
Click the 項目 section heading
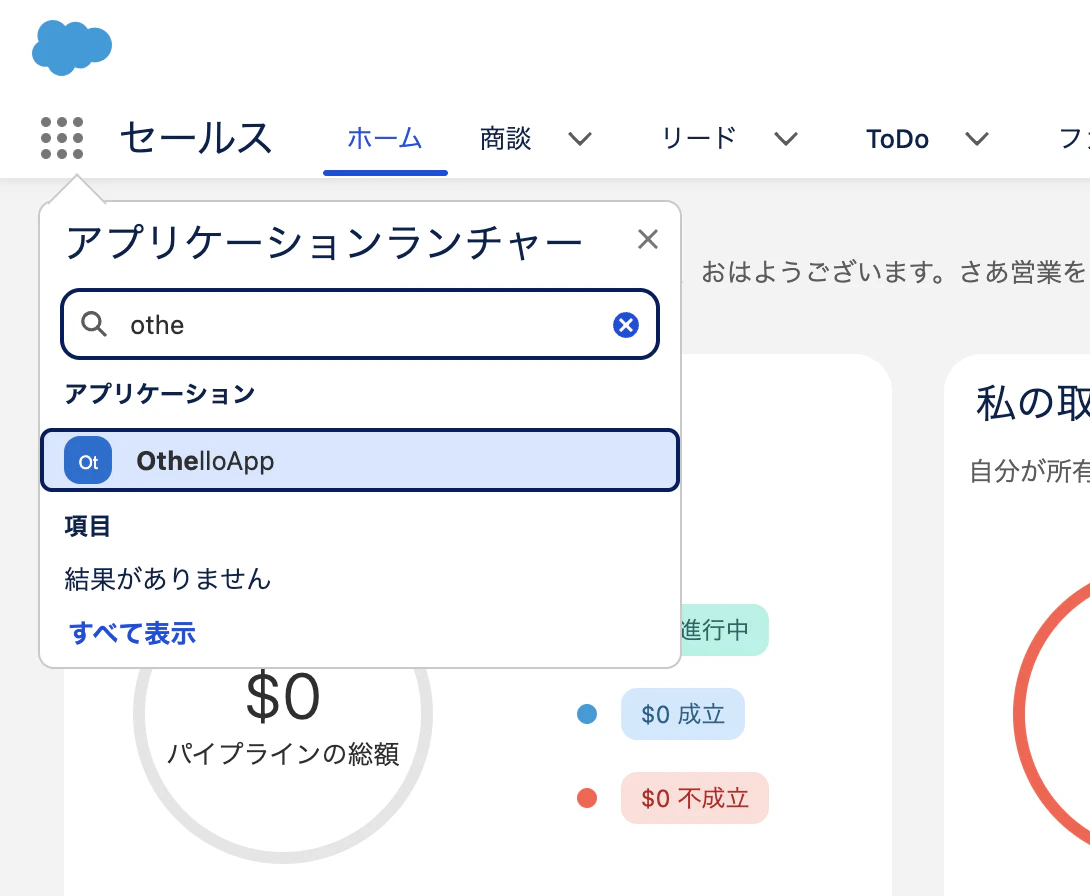87,526
